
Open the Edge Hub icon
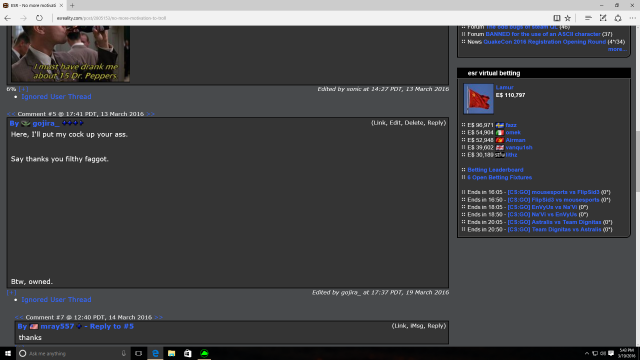coord(588,18)
